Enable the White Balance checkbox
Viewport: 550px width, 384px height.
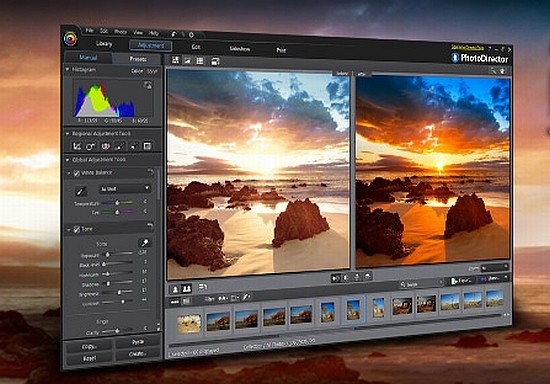(76, 173)
